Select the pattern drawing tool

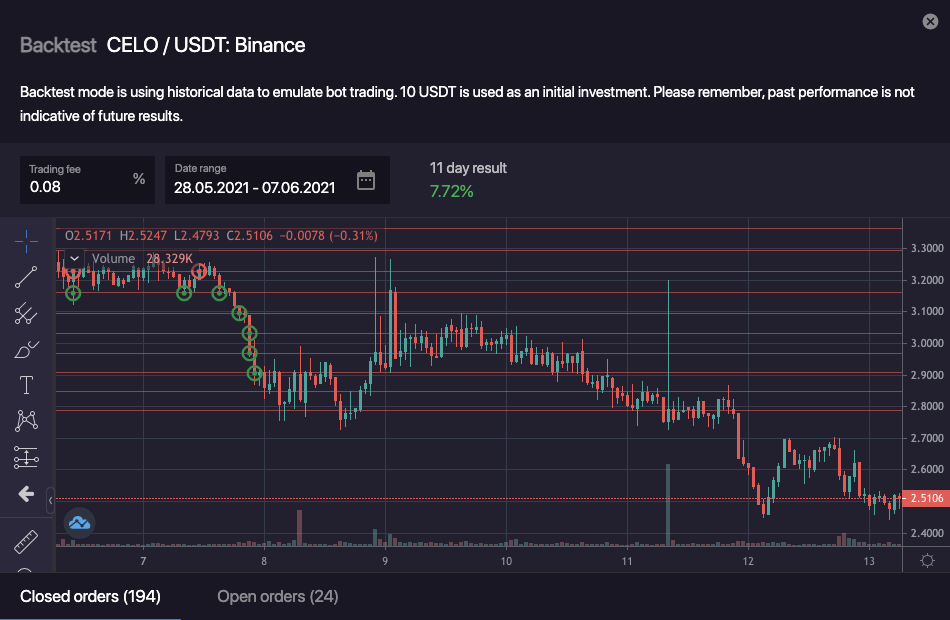coord(26,421)
